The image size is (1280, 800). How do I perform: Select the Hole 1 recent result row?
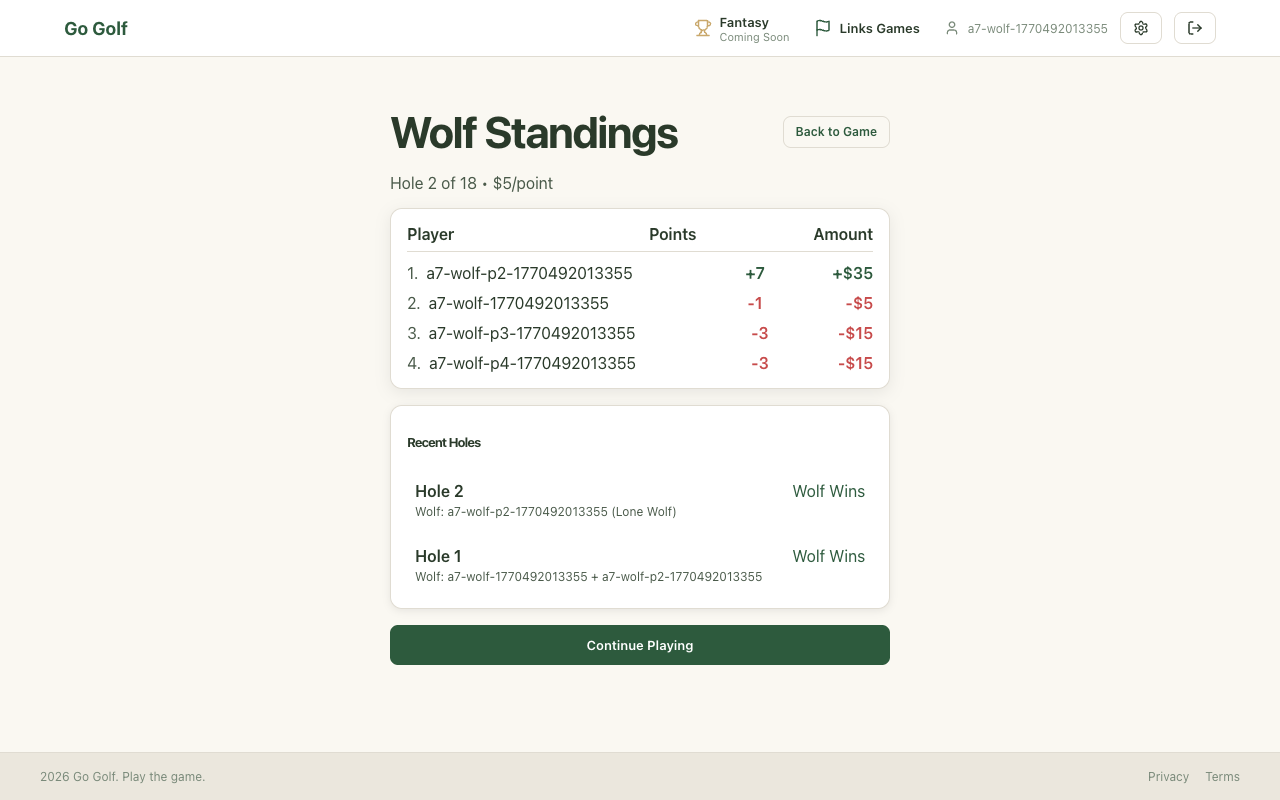(640, 565)
